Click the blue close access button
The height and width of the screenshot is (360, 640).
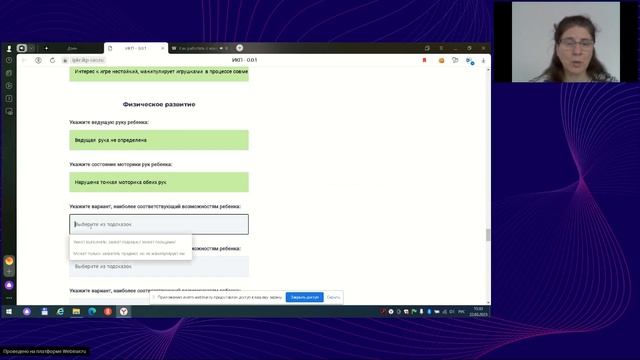(304, 297)
